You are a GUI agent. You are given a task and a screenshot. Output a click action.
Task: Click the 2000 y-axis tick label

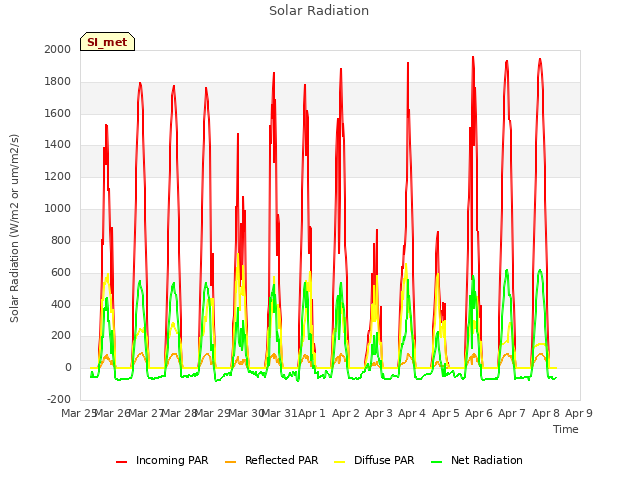pyautogui.click(x=58, y=49)
